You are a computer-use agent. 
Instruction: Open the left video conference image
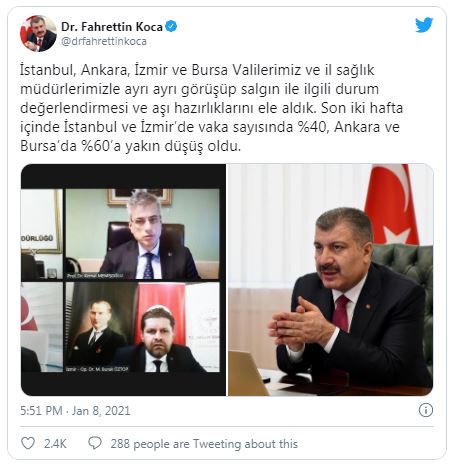click(x=123, y=280)
